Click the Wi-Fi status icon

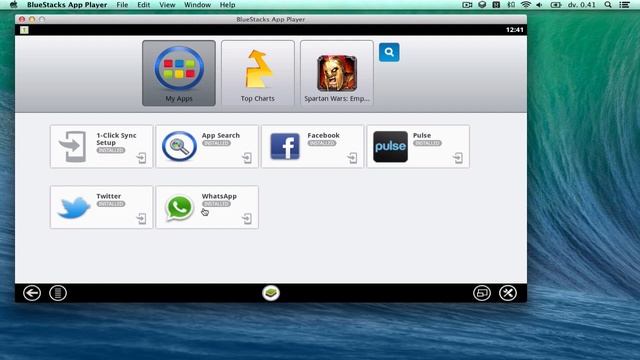[x=526, y=5]
